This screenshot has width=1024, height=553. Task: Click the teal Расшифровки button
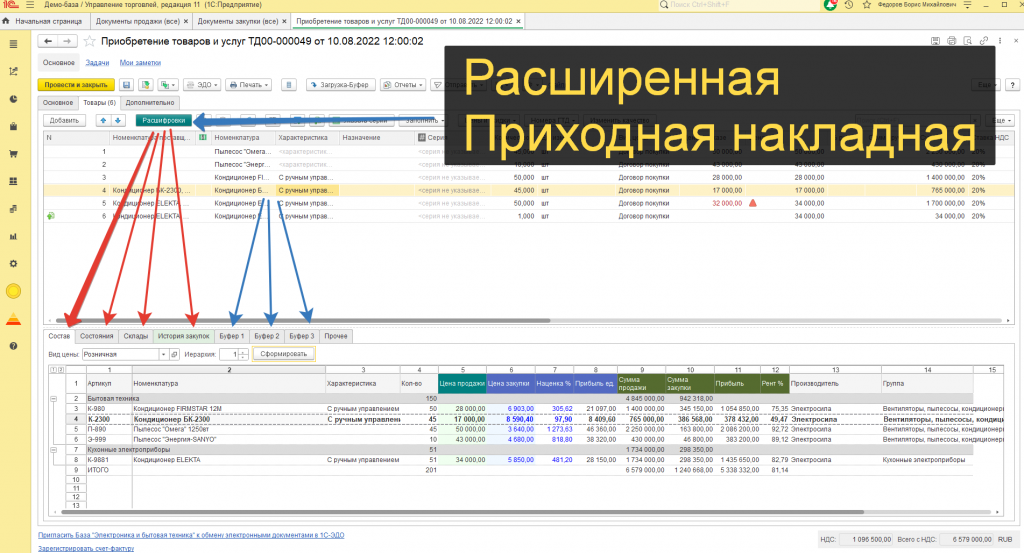[163, 120]
